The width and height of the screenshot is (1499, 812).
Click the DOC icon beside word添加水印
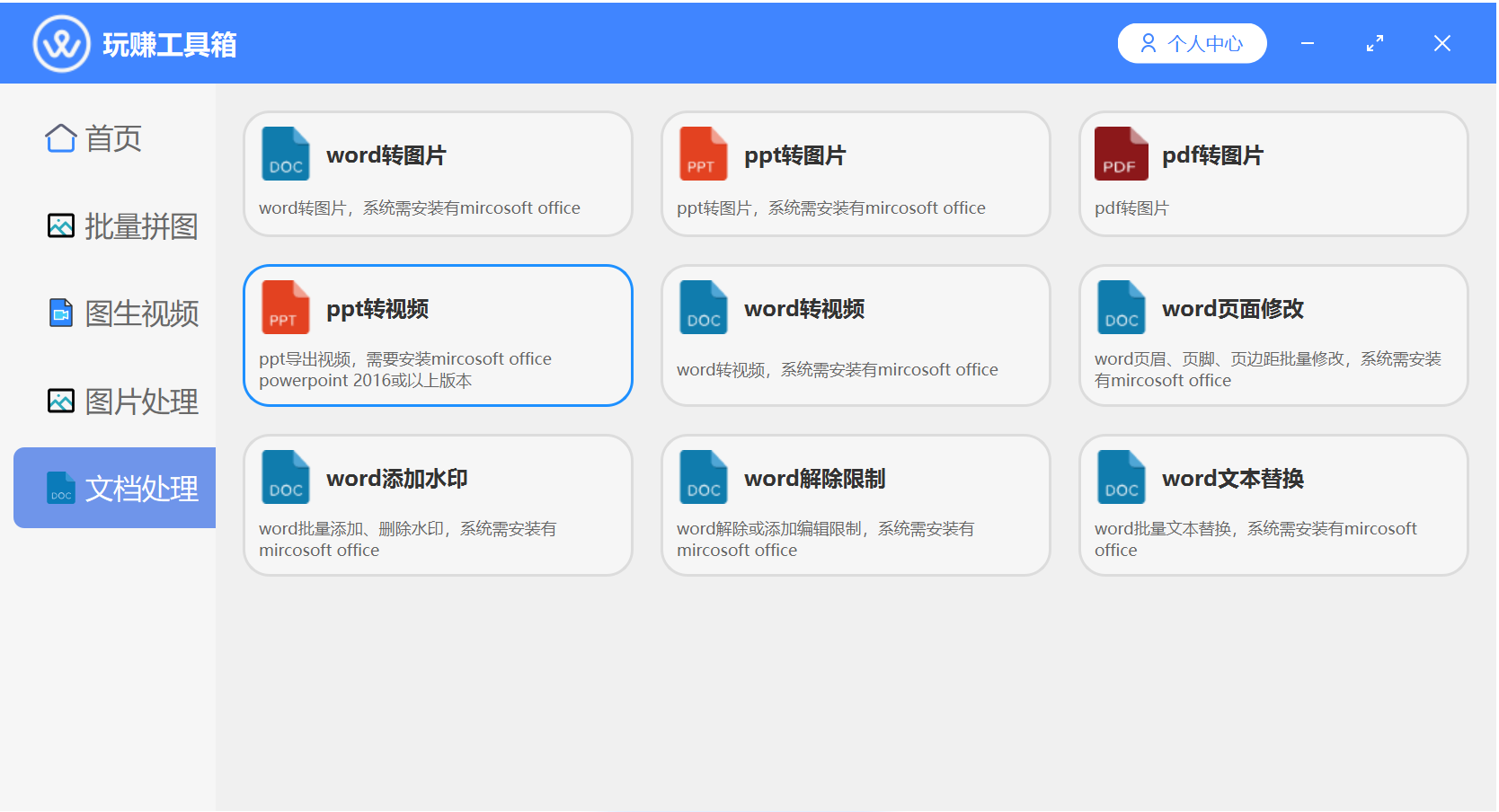(285, 477)
